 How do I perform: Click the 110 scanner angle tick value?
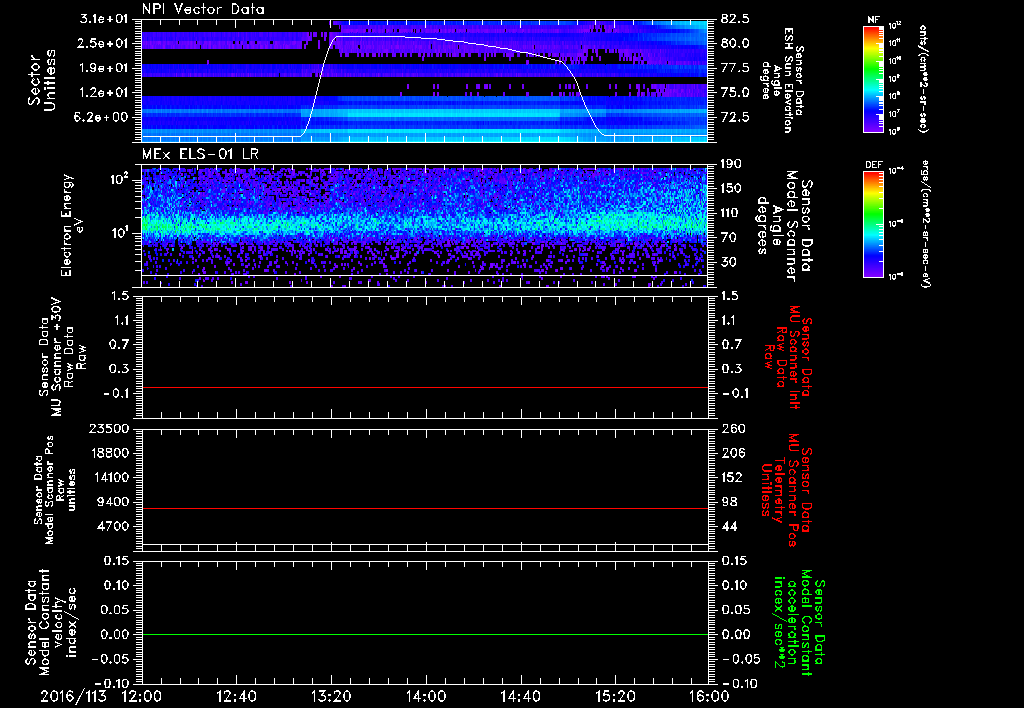pos(731,213)
